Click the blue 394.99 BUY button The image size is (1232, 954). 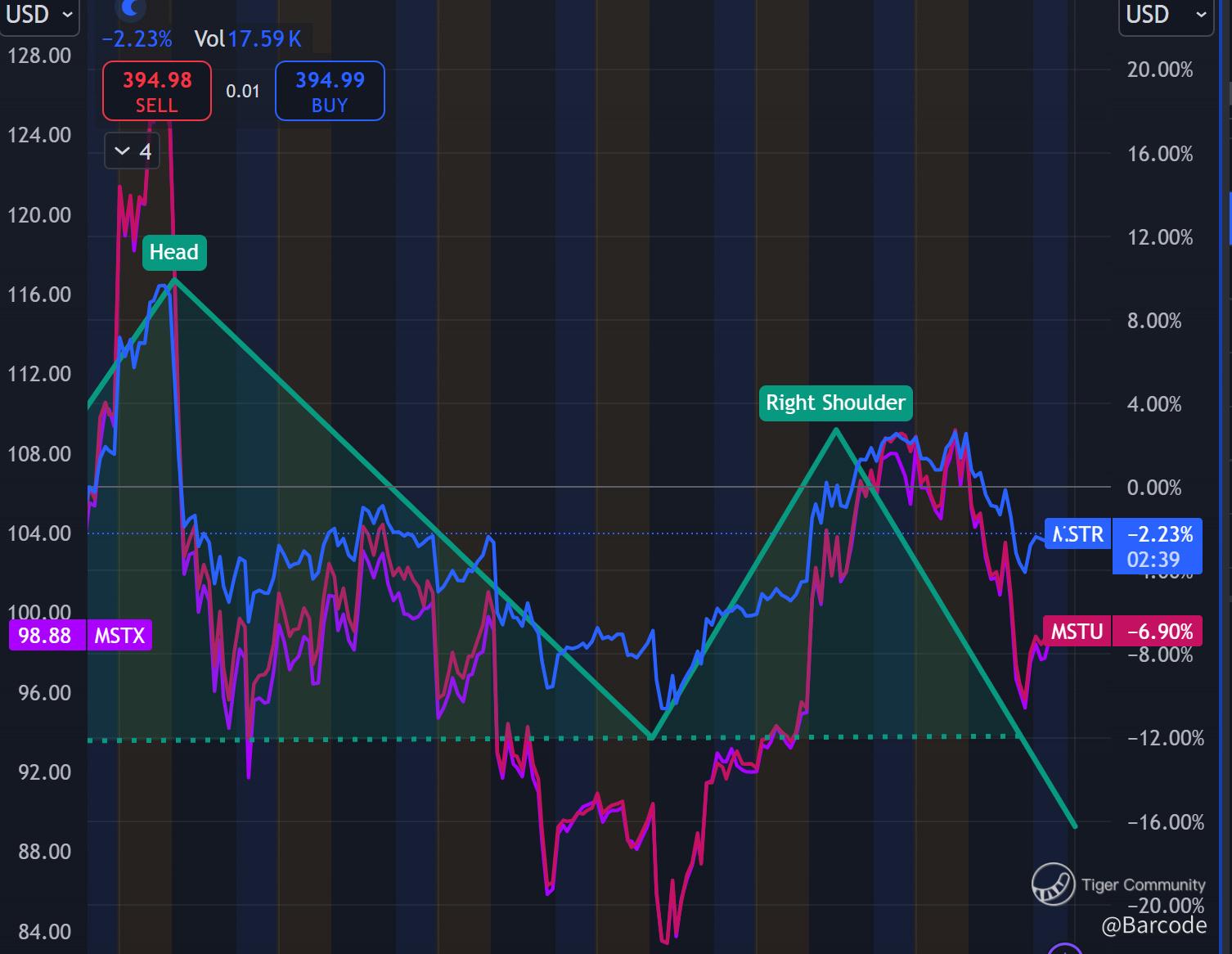[x=330, y=91]
